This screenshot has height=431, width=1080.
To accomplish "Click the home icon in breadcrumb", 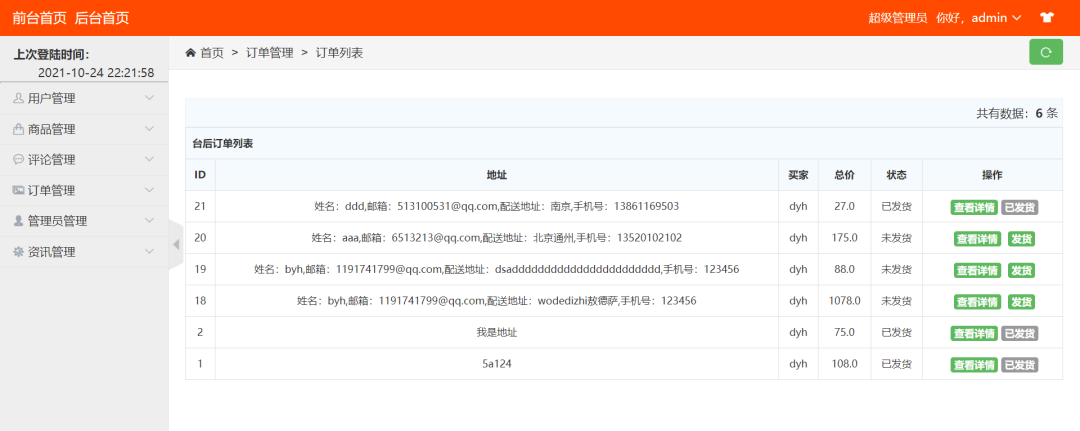I will tap(191, 53).
